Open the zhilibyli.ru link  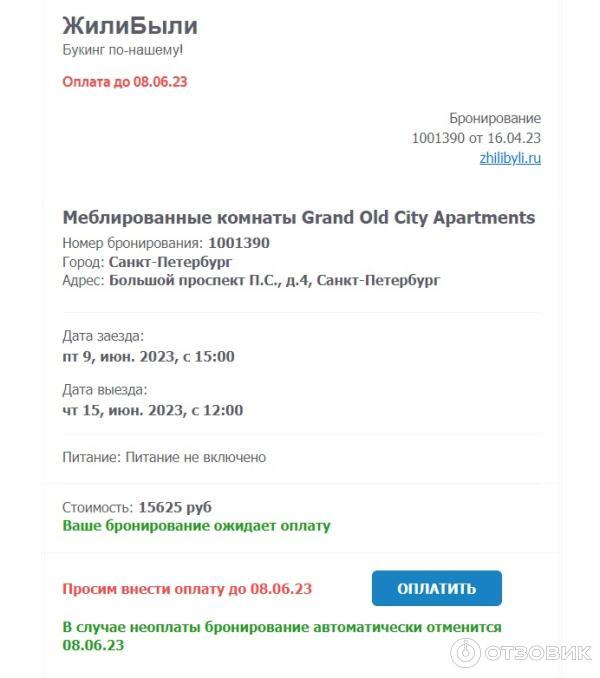[510, 158]
